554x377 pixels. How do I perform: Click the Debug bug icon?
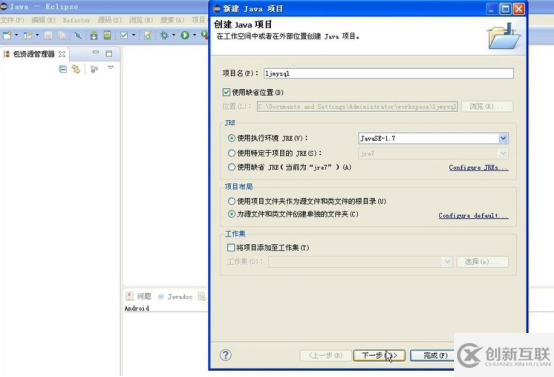point(164,35)
